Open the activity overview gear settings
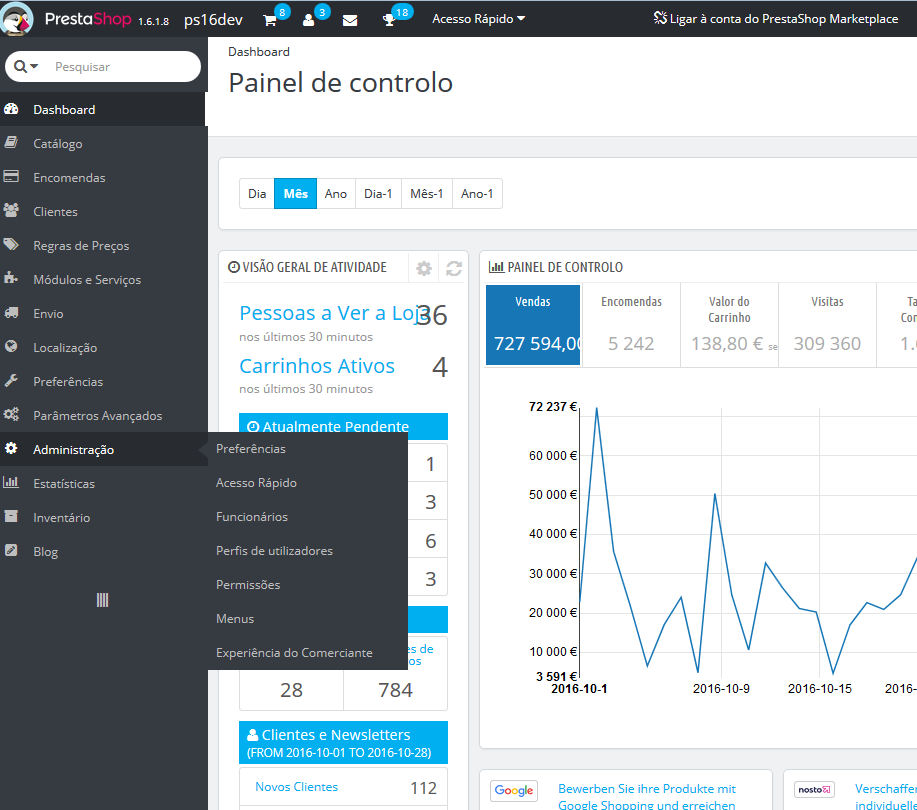Screen dimensions: 917x810 click(x=424, y=268)
